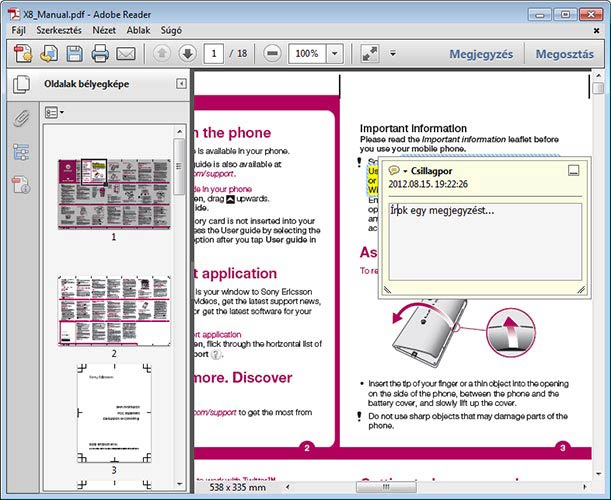Print the document using printer icon

tap(100, 53)
